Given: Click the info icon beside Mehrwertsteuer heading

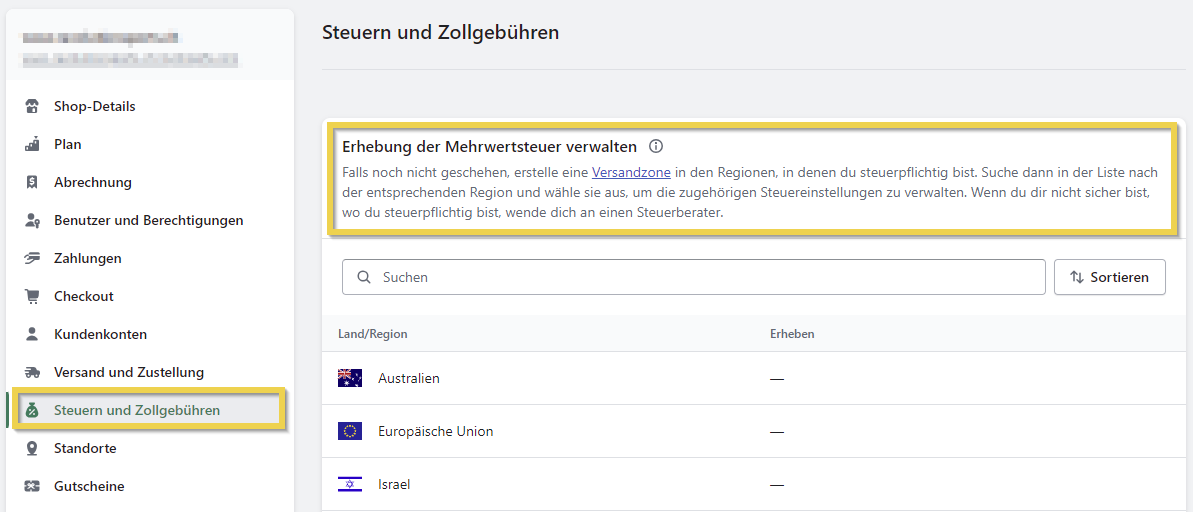Looking at the screenshot, I should 656,146.
